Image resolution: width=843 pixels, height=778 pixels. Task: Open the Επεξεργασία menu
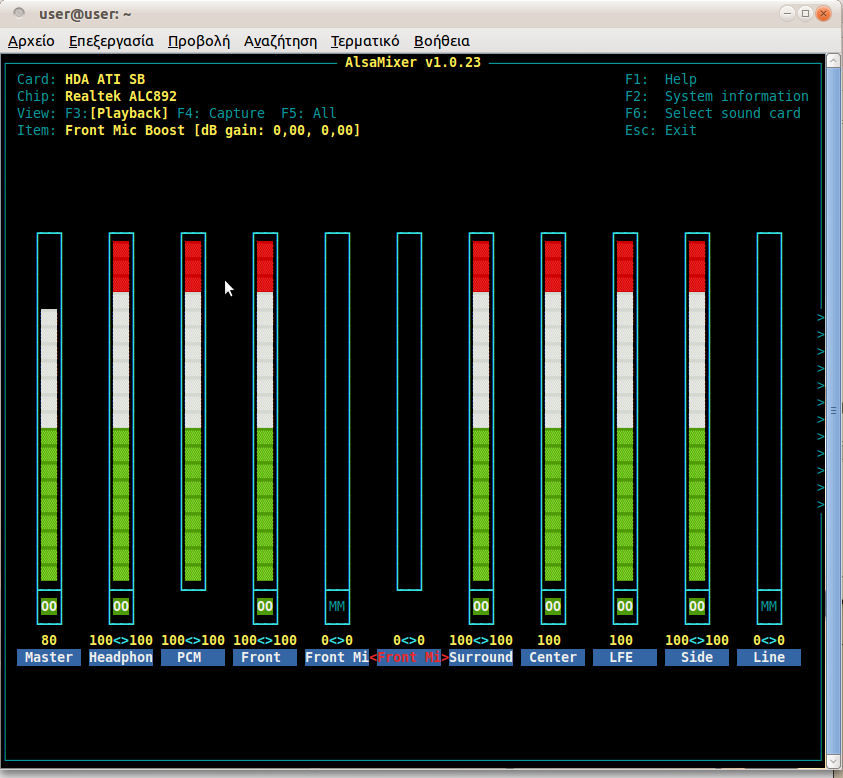[x=111, y=41]
